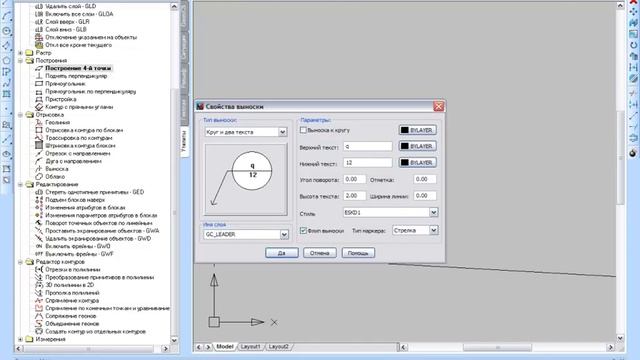This screenshot has width=640, height=360.
Task: Open the GC_LEADER layer name dropdown
Action: click(284, 235)
